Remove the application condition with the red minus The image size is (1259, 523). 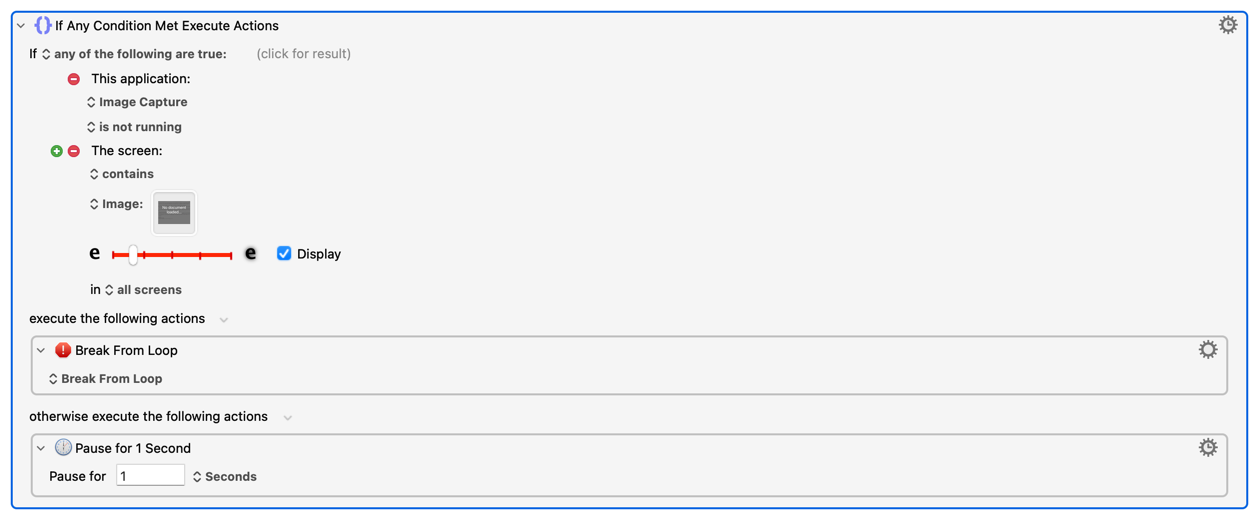(74, 79)
